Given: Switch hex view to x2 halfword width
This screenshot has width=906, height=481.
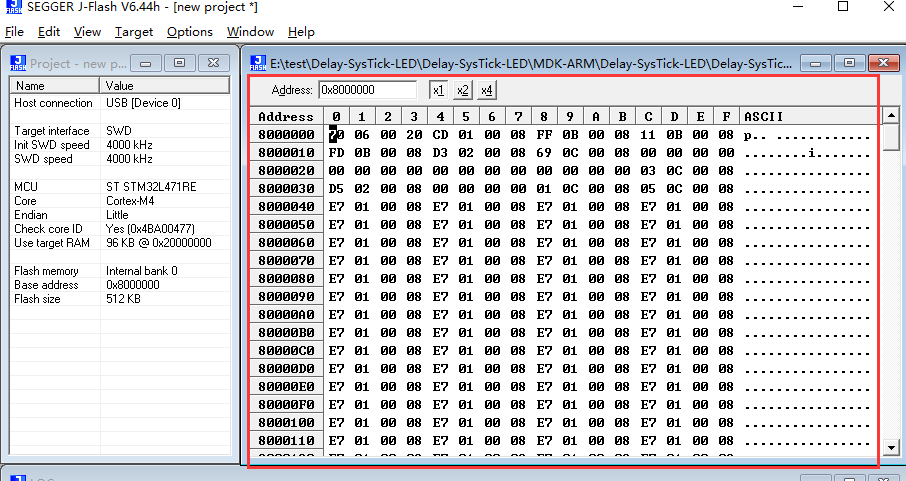Looking at the screenshot, I should [462, 90].
